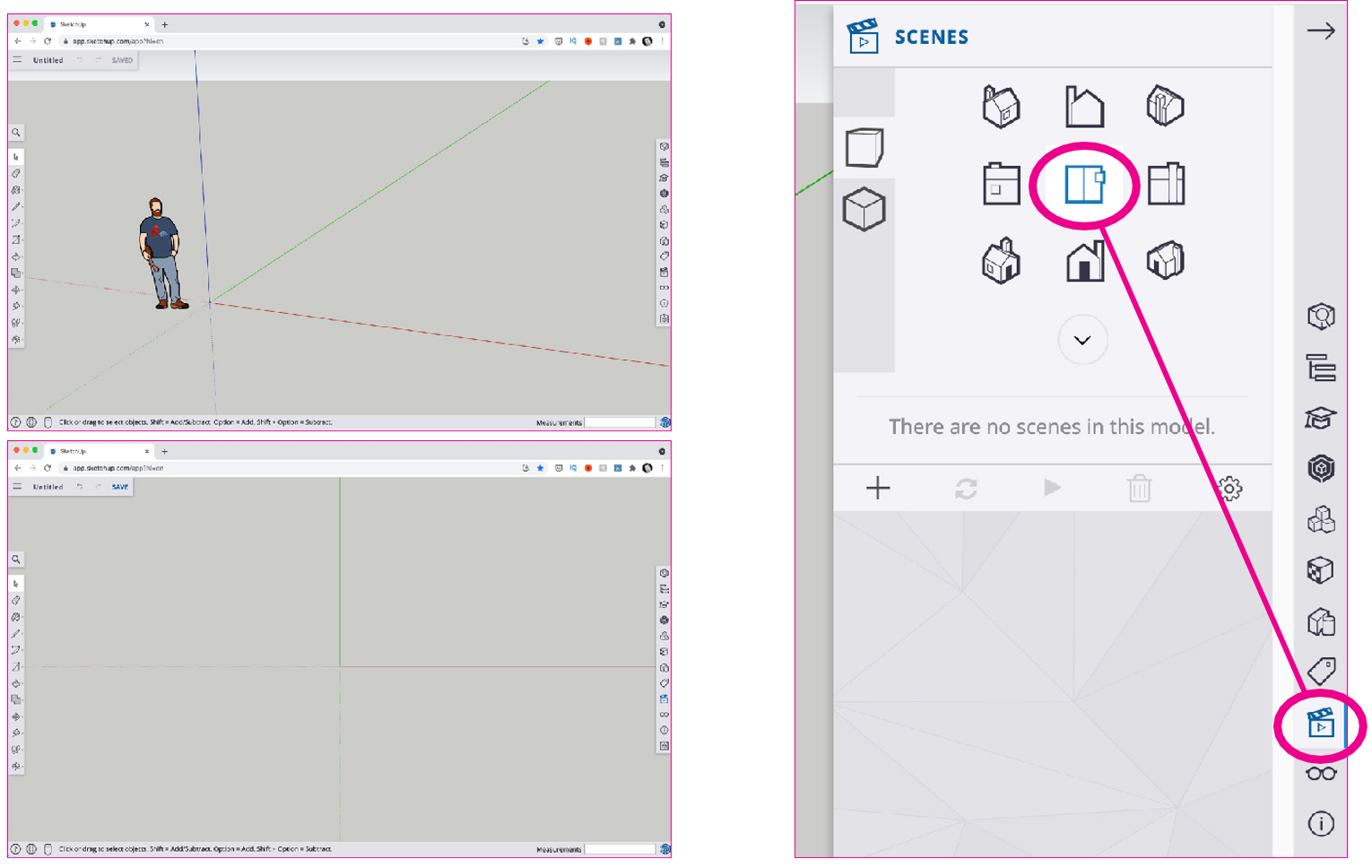Expand more views with the down chevron
Viewport: 1372px width, 868px height.
[1082, 341]
